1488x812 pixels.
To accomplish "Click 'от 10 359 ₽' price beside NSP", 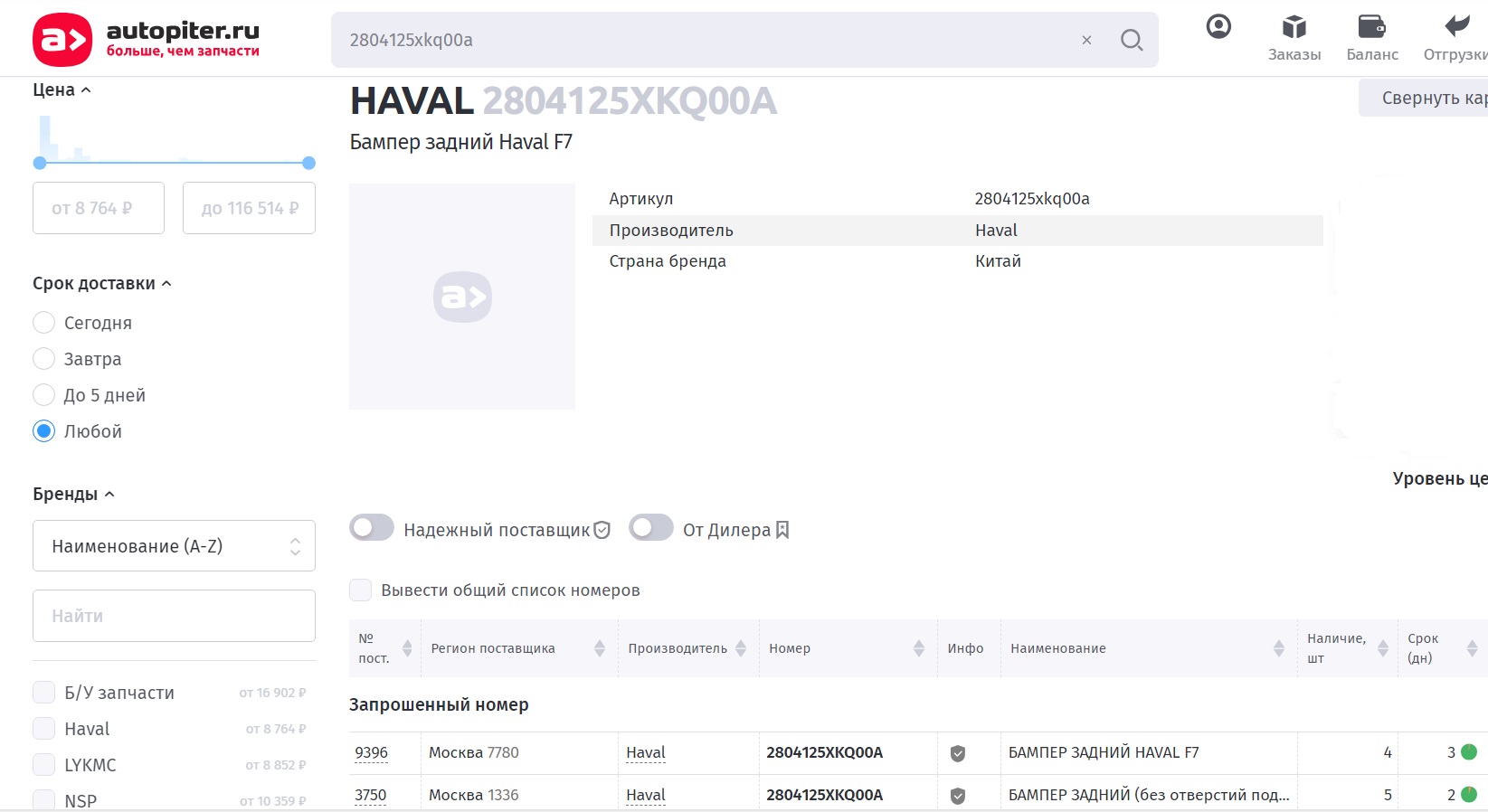I will click(272, 801).
